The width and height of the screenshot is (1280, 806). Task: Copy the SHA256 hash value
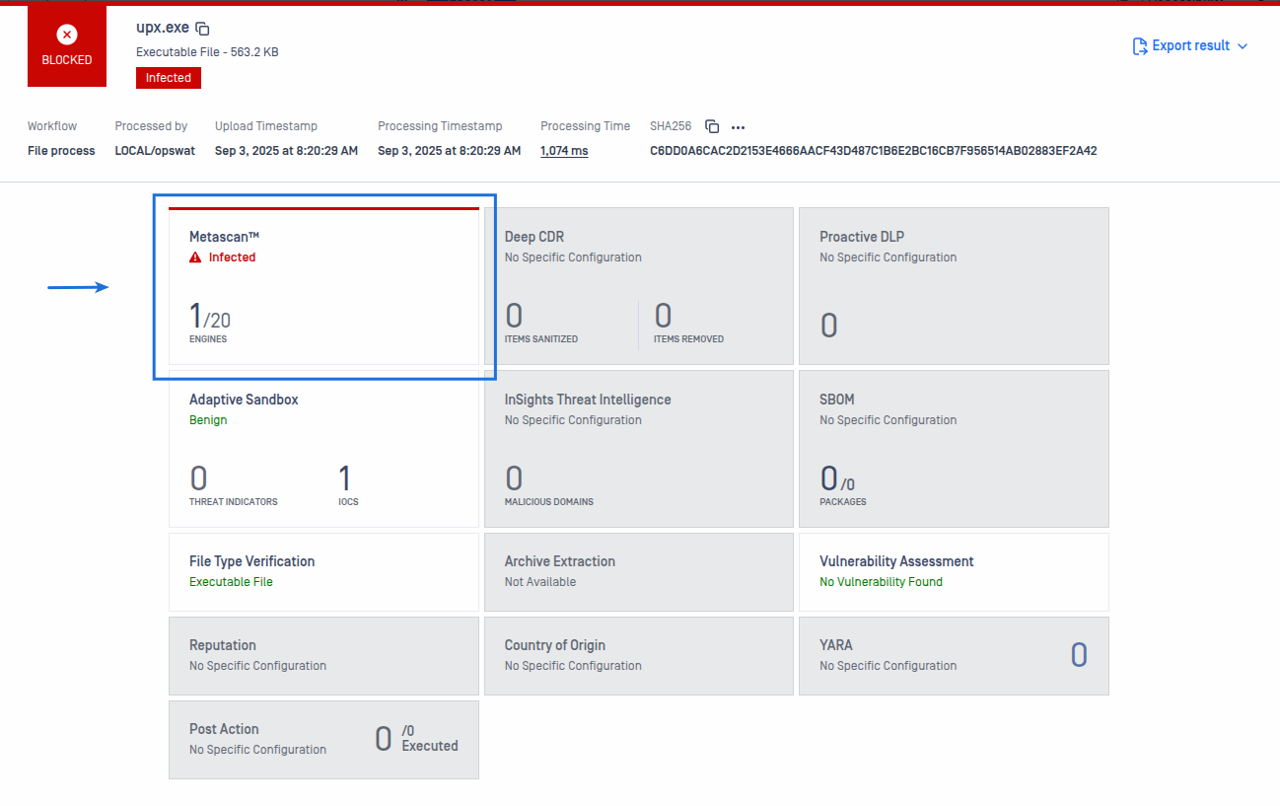(x=712, y=127)
